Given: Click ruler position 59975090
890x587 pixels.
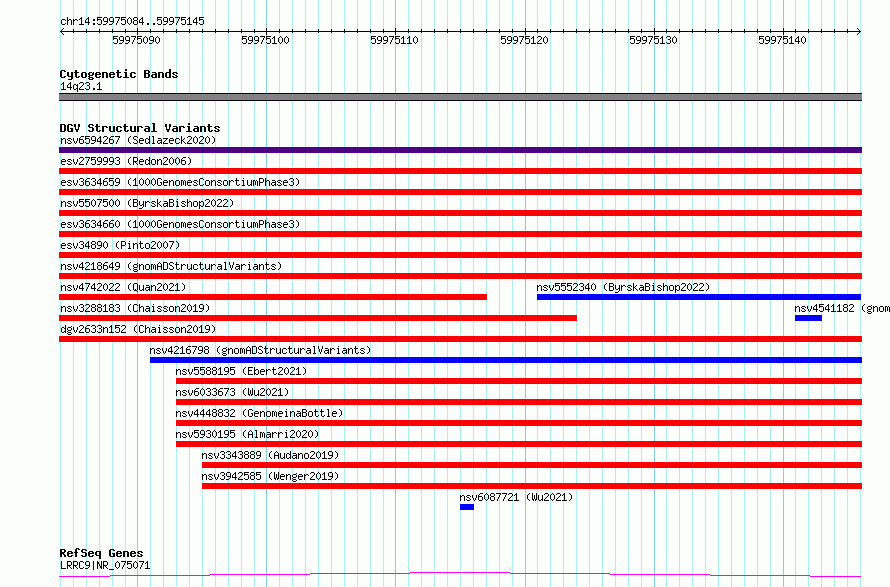Looking at the screenshot, I should (x=136, y=40).
